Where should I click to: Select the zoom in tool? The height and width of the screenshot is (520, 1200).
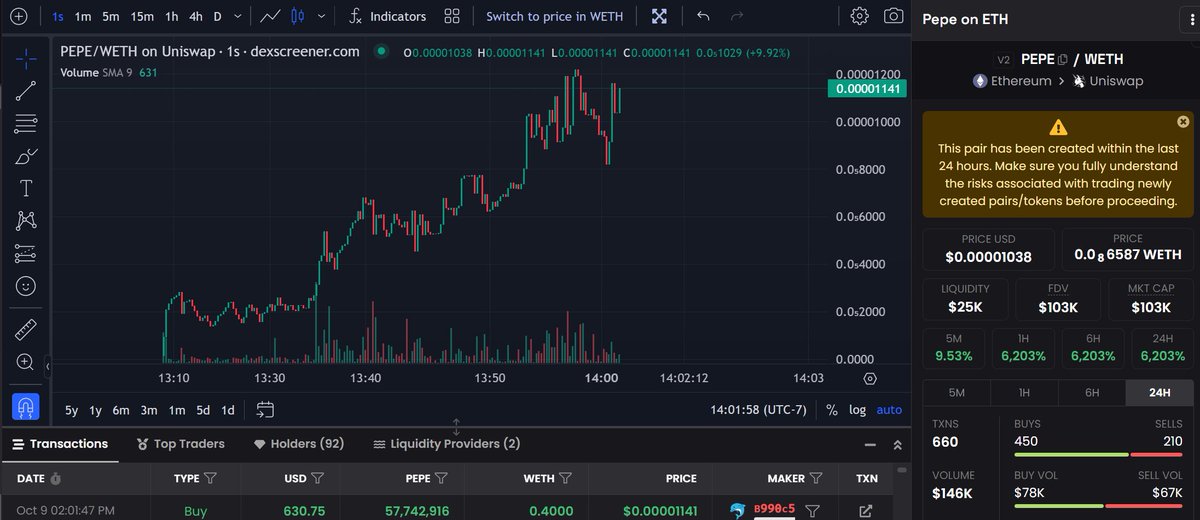(26, 362)
